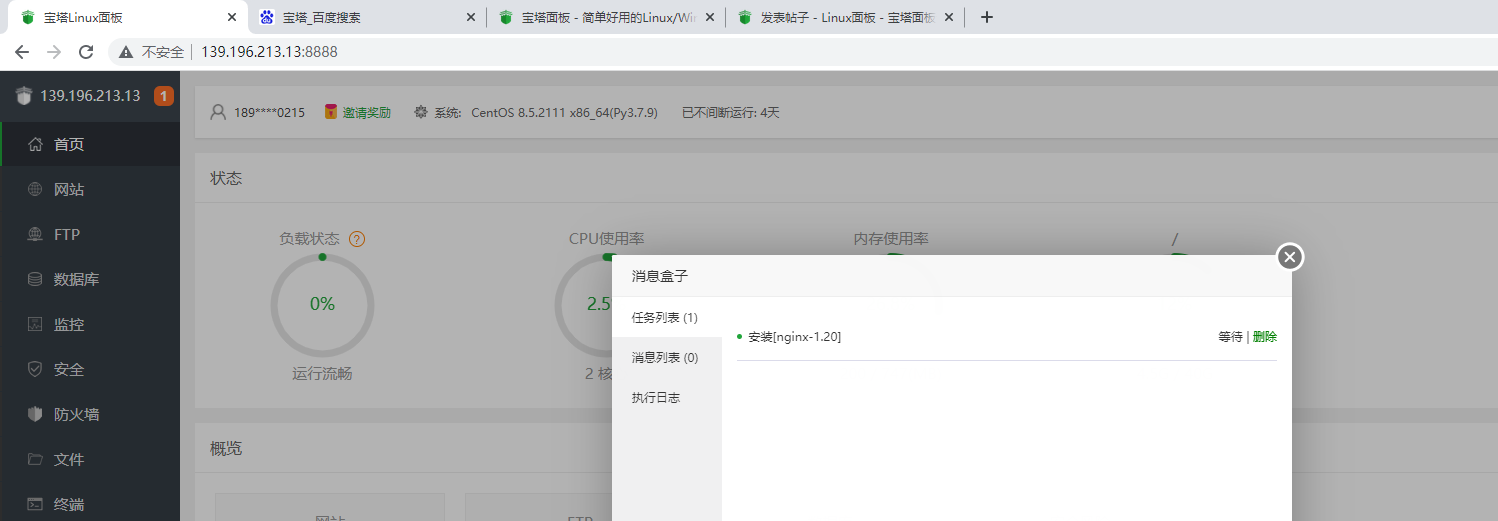
Task: Go forward in browser history
Action: (x=54, y=51)
